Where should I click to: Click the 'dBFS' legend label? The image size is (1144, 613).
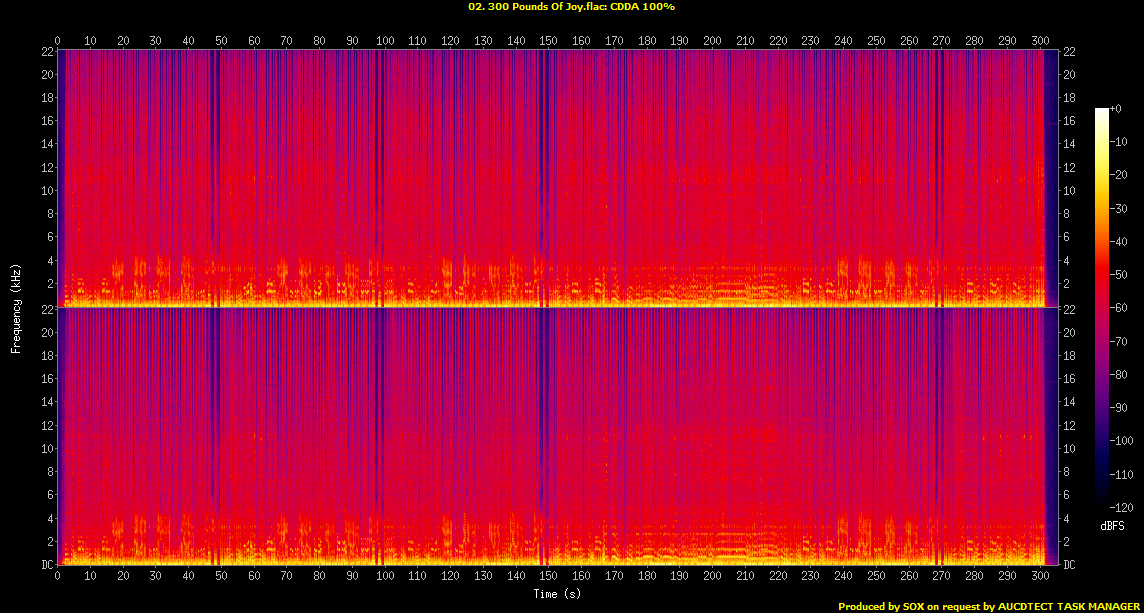1113,525
